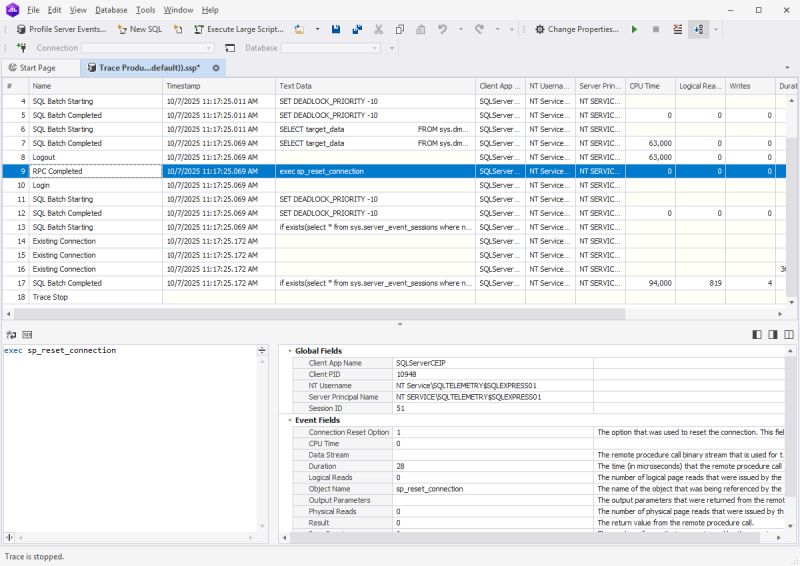Sort by the CPU Time column header
The width and height of the screenshot is (800, 566).
pos(651,86)
